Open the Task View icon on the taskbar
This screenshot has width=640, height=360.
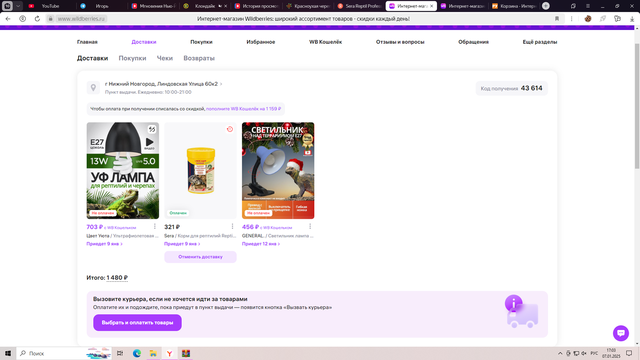[120, 353]
